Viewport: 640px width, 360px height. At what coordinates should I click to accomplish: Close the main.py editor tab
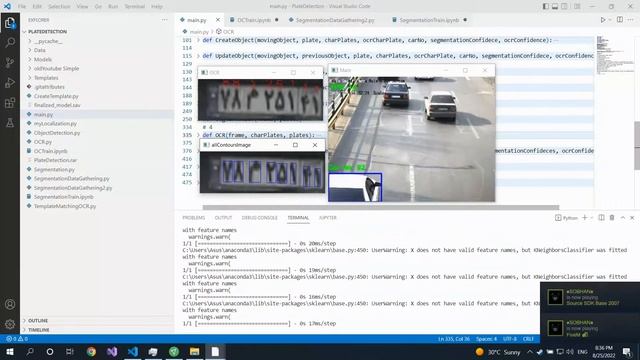coord(218,20)
